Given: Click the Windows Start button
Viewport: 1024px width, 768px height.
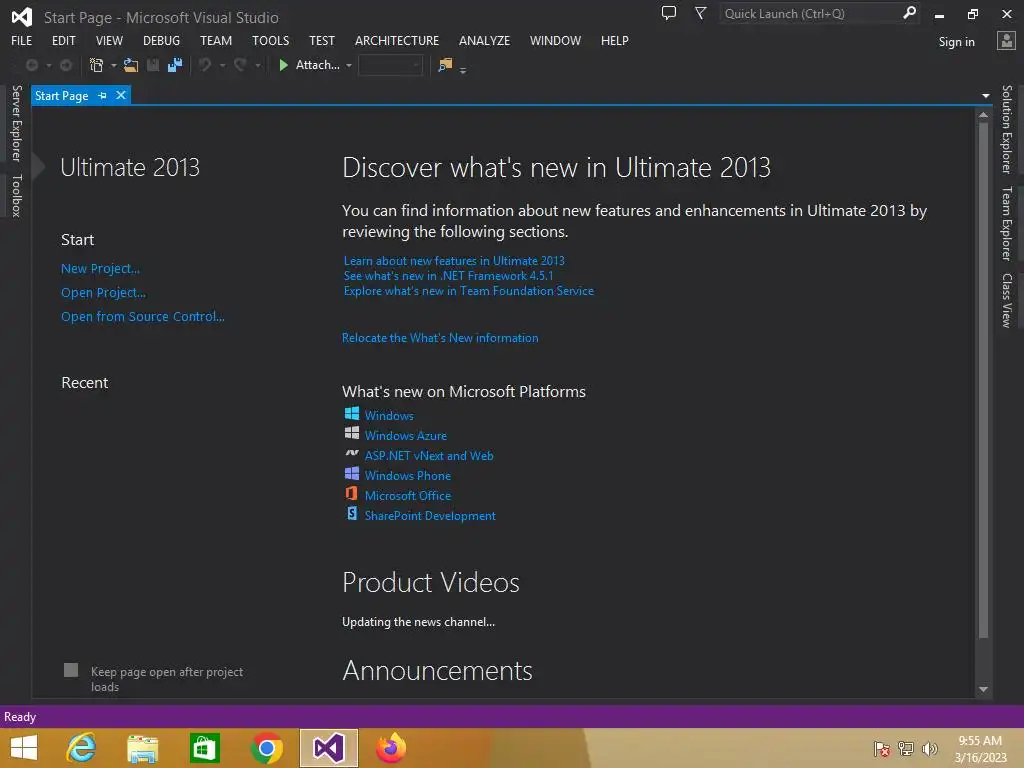Looking at the screenshot, I should click(24, 748).
